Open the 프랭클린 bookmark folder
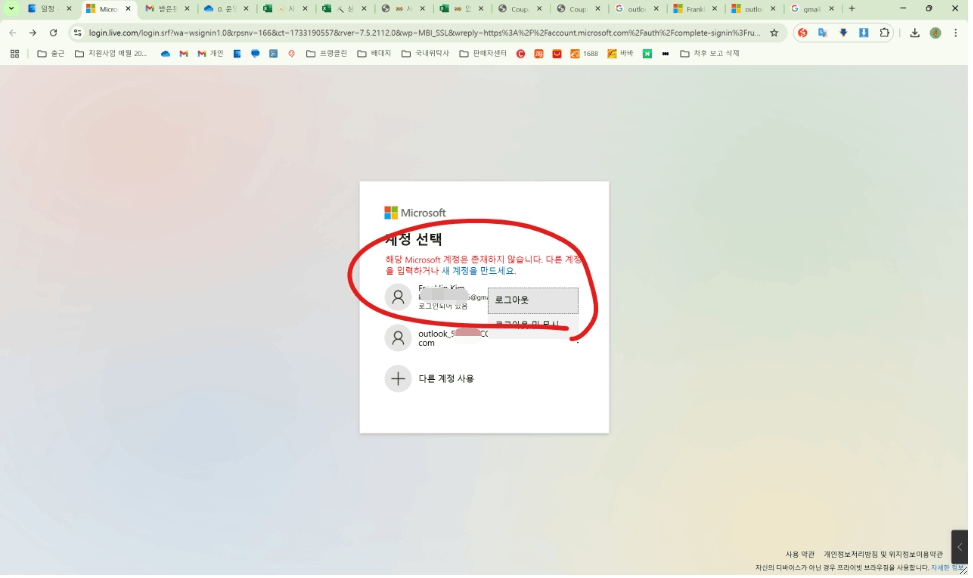The width and height of the screenshot is (973, 578). pos(328,54)
